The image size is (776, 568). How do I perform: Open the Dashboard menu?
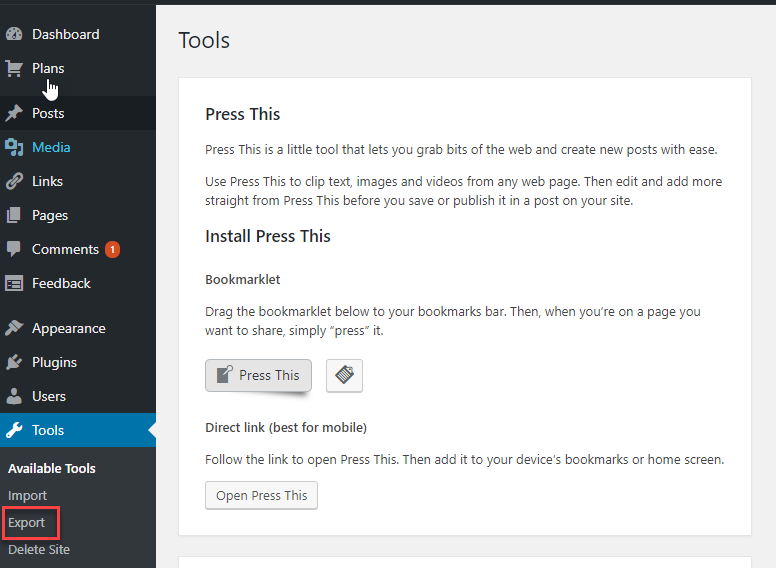pyautogui.click(x=78, y=34)
